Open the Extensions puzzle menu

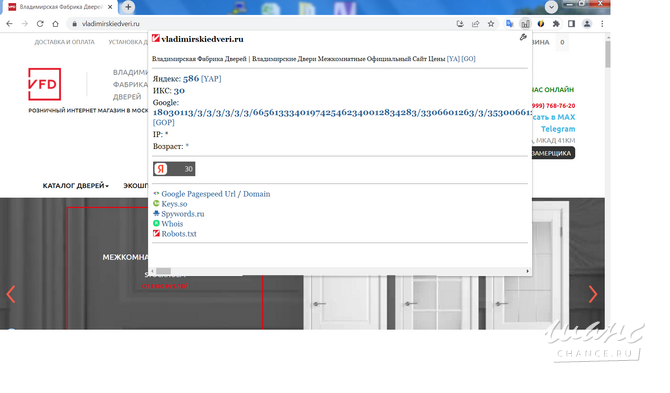pos(556,24)
